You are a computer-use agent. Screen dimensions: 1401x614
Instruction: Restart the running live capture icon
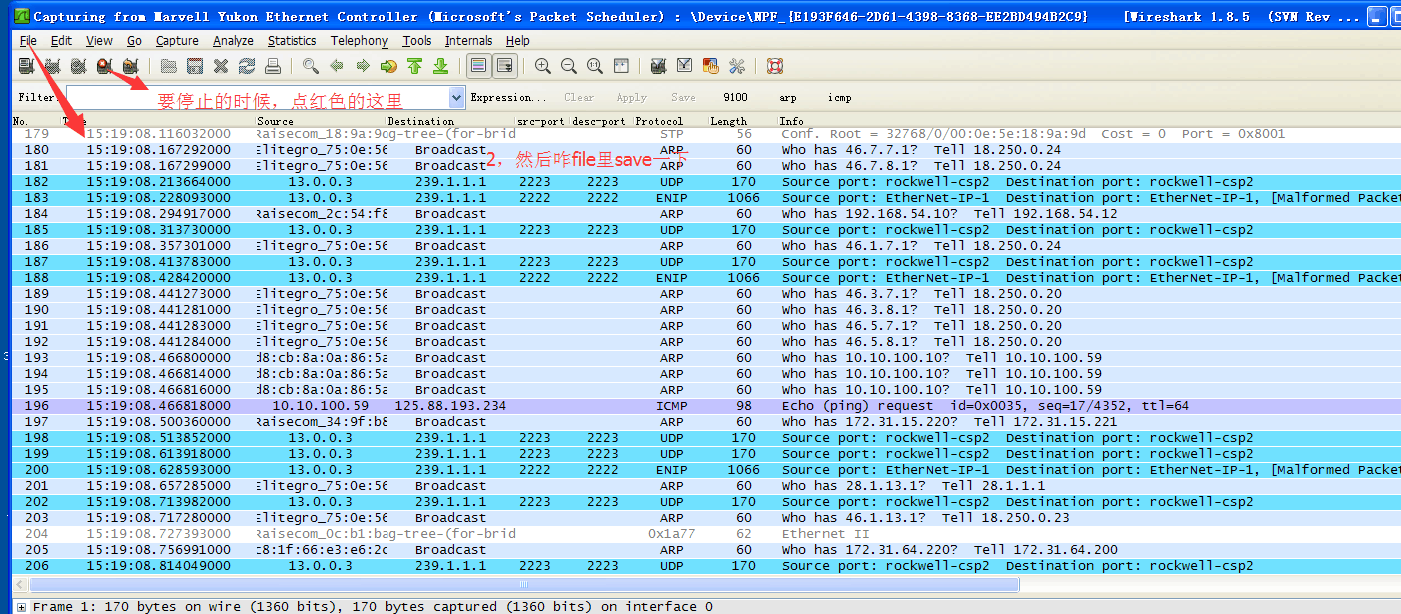[x=130, y=66]
